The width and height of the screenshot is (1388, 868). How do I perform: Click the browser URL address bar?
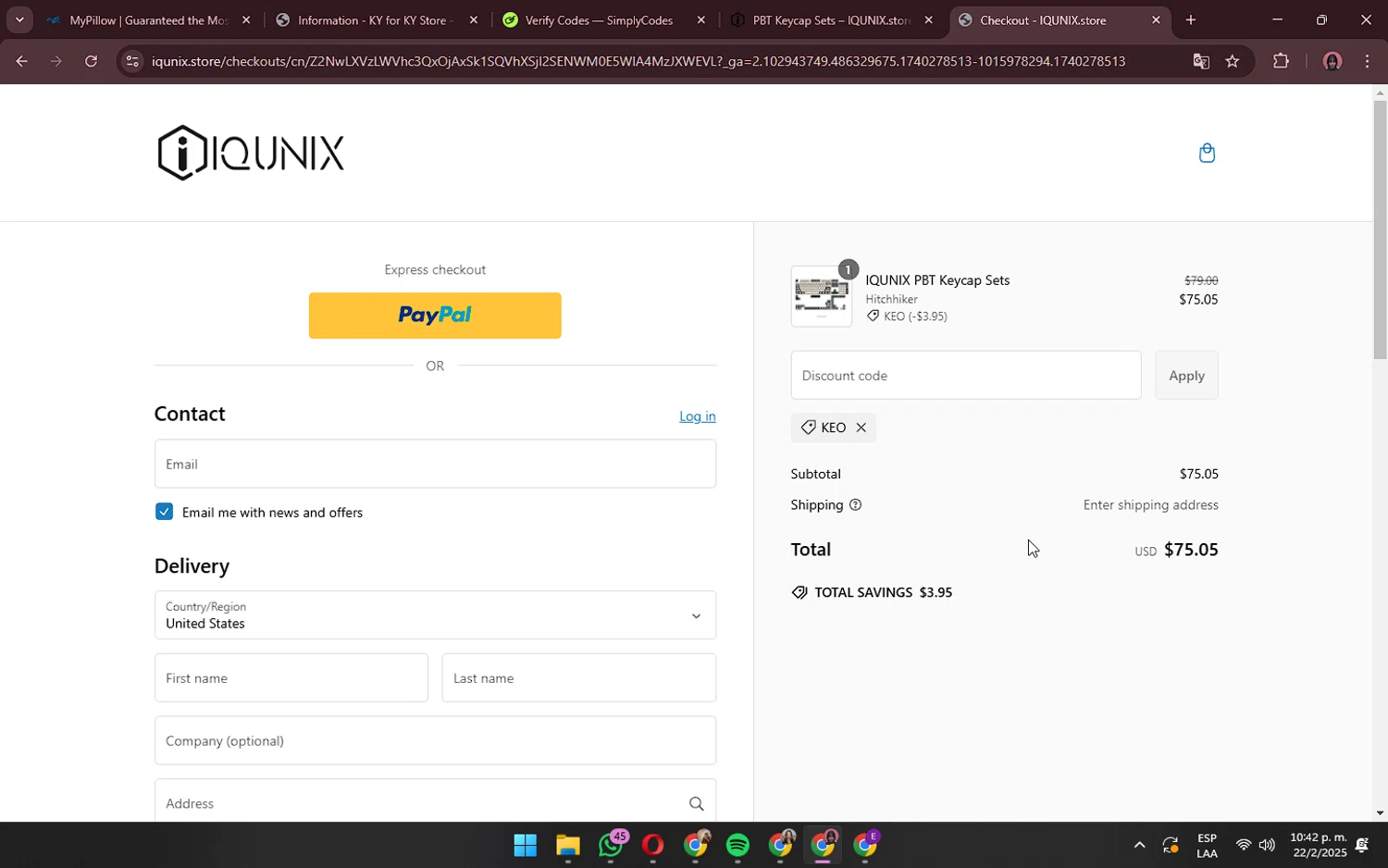pyautogui.click(x=638, y=61)
